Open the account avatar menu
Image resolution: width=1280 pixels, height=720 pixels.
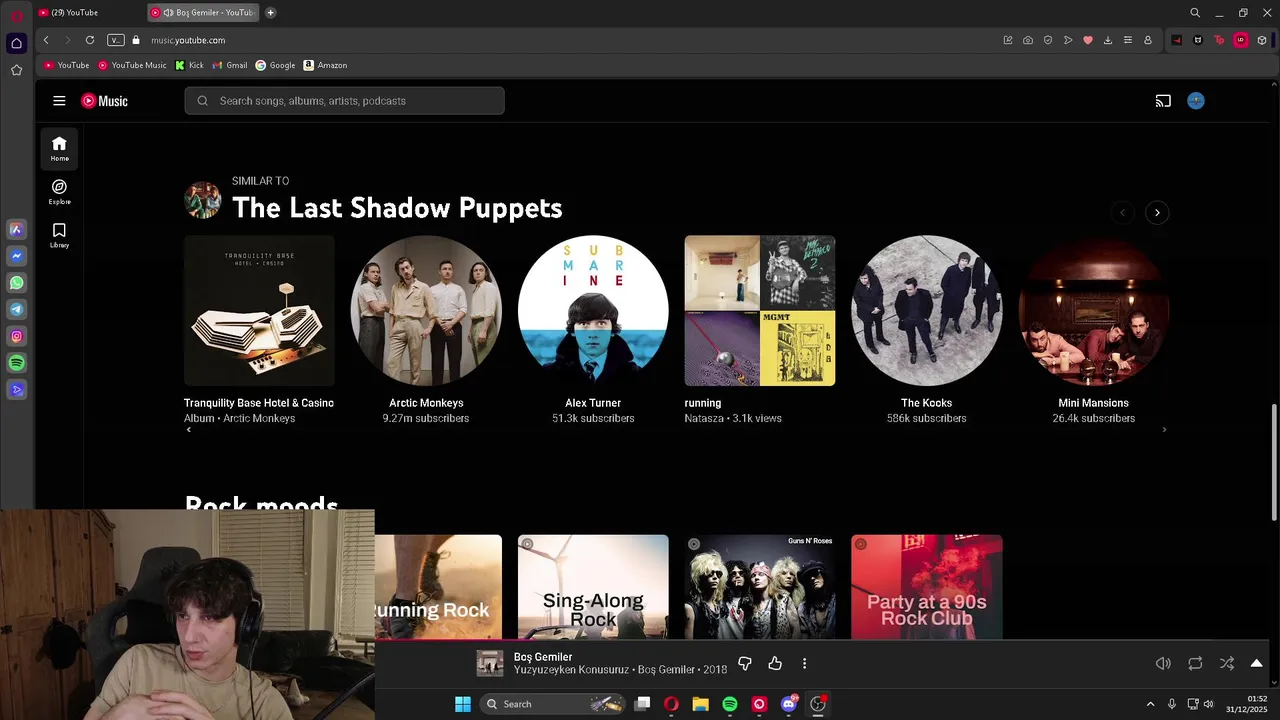click(x=1196, y=101)
